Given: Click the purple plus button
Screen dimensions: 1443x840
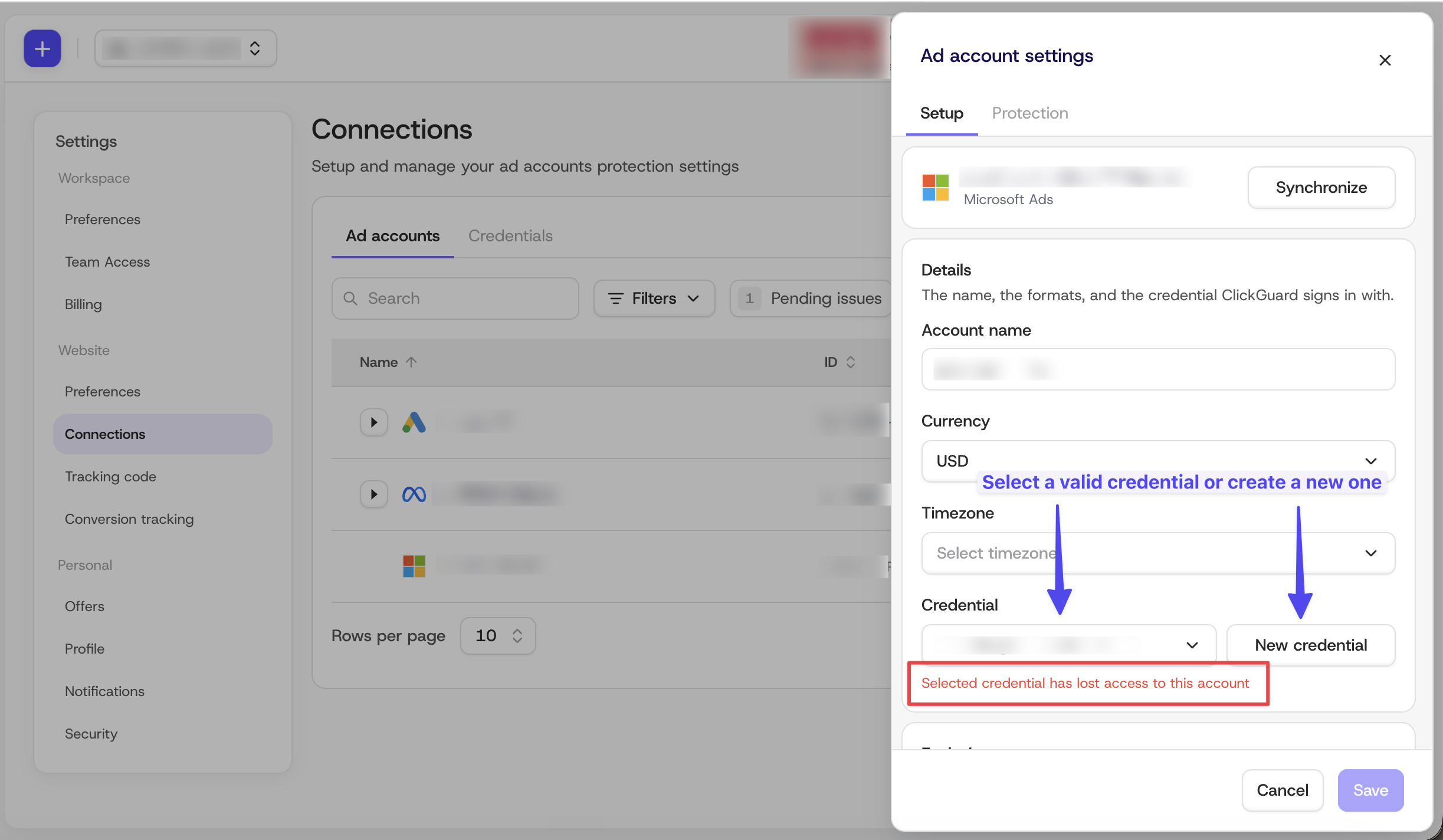Looking at the screenshot, I should [x=42, y=48].
